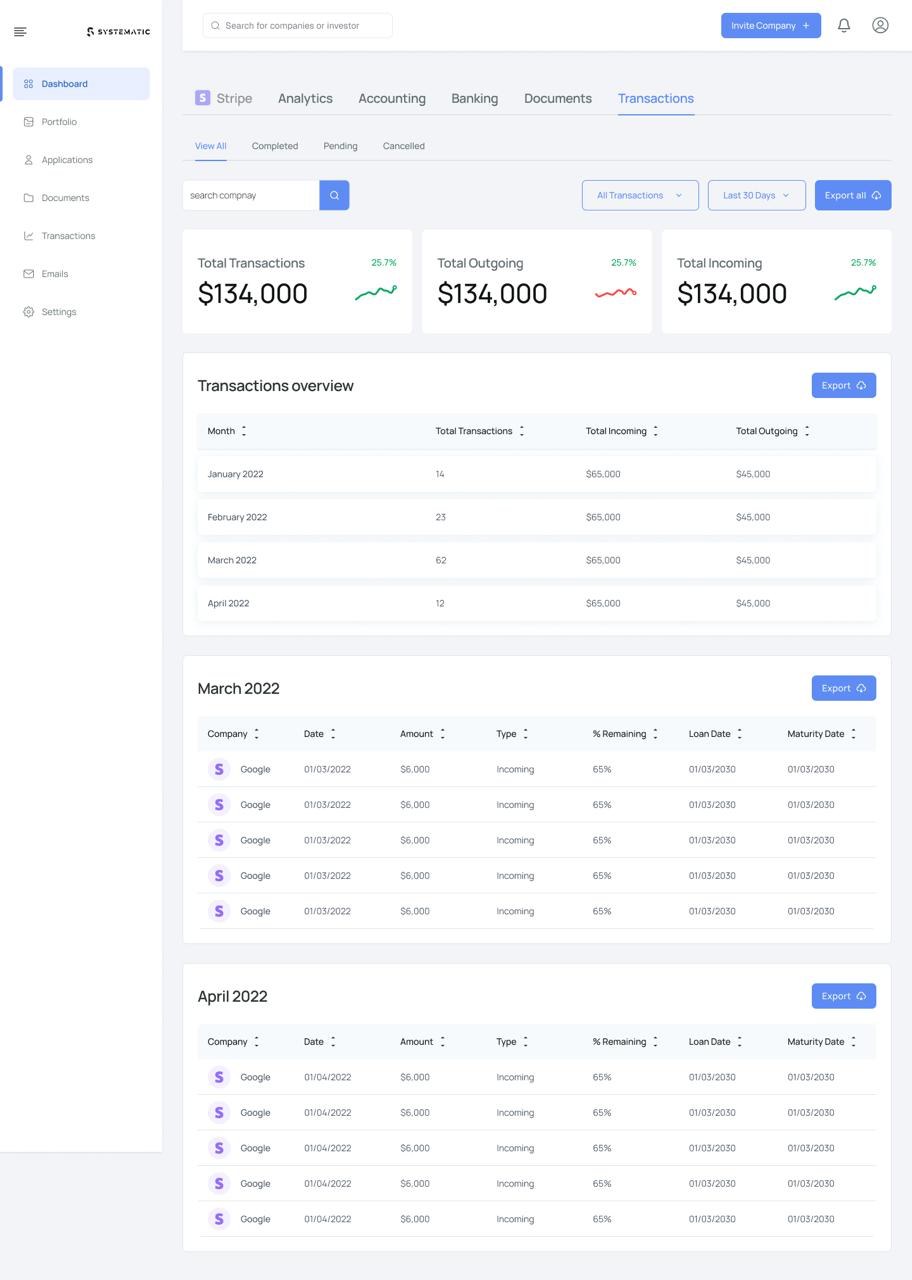This screenshot has width=912, height=1280.
Task: Click the blue search magnifier button
Action: (x=334, y=195)
